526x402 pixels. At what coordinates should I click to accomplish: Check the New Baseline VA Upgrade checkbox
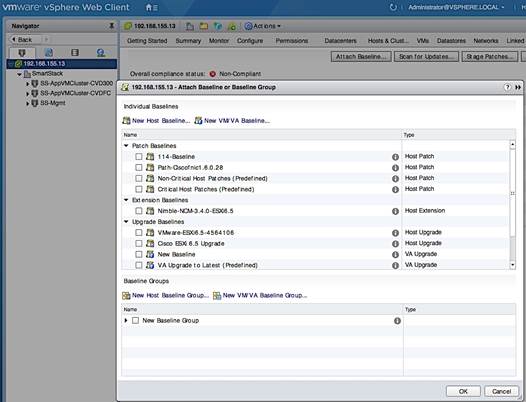(139, 255)
